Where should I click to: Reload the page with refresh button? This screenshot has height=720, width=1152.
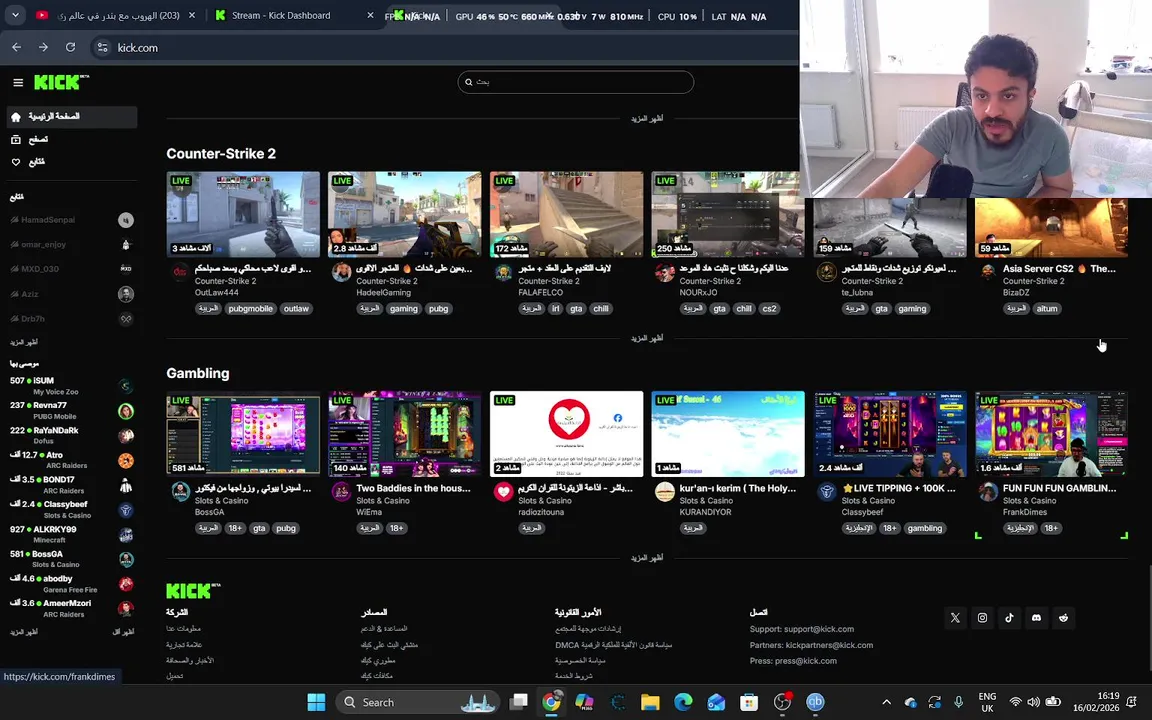click(x=71, y=47)
